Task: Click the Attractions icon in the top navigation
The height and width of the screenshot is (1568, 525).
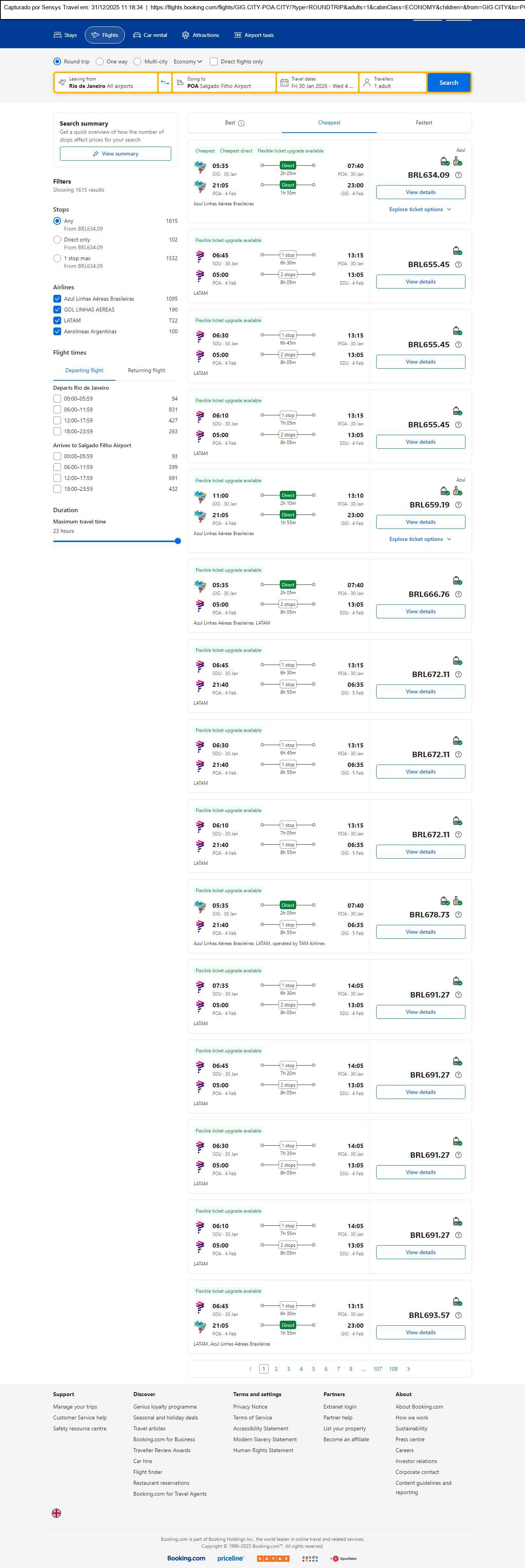Action: coord(186,35)
